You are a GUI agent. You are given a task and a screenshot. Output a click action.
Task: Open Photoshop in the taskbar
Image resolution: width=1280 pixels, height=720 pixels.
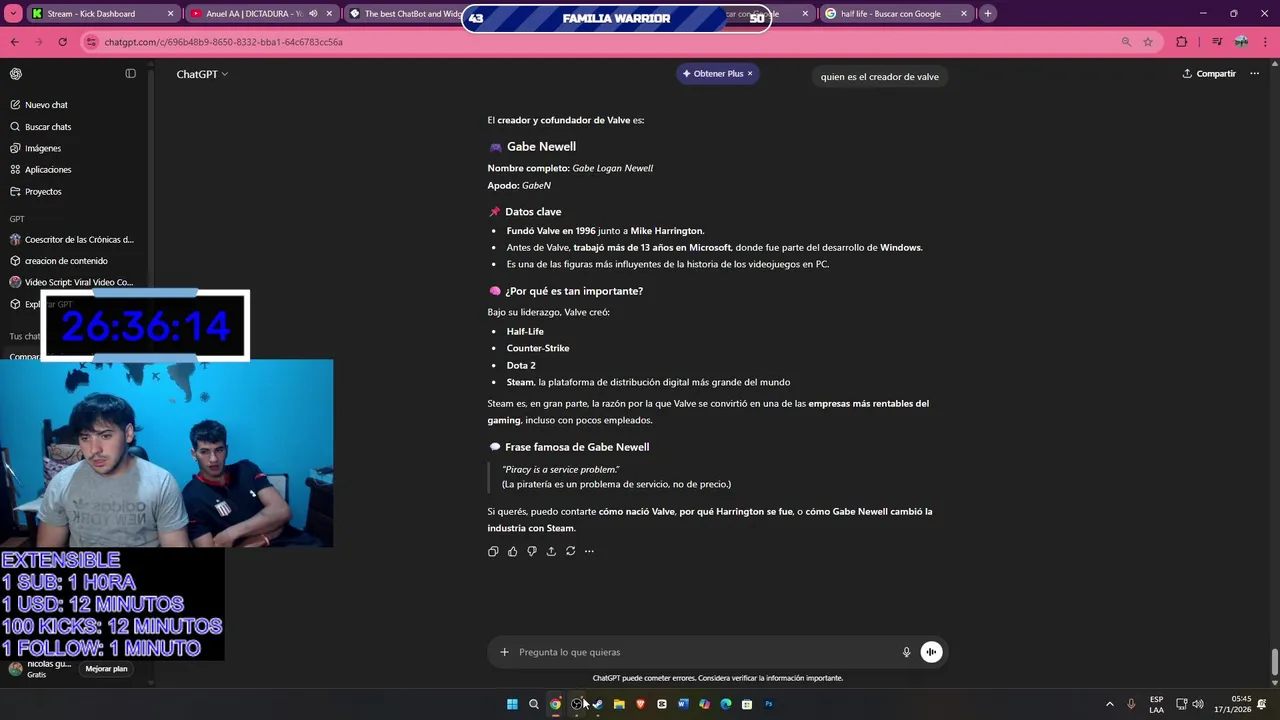coord(768,704)
